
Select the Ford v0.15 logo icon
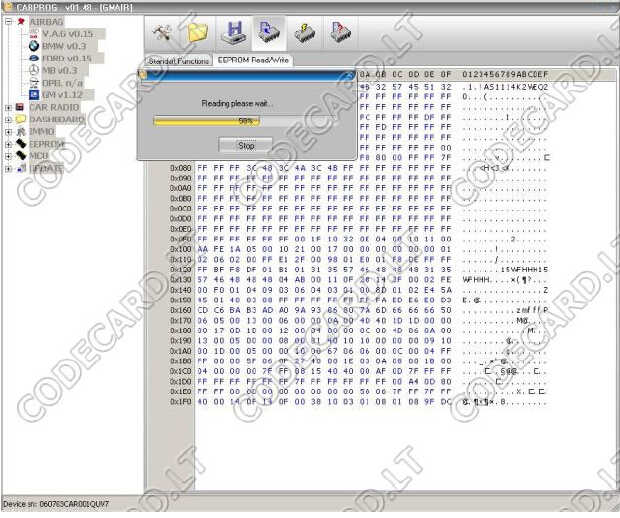point(34,59)
